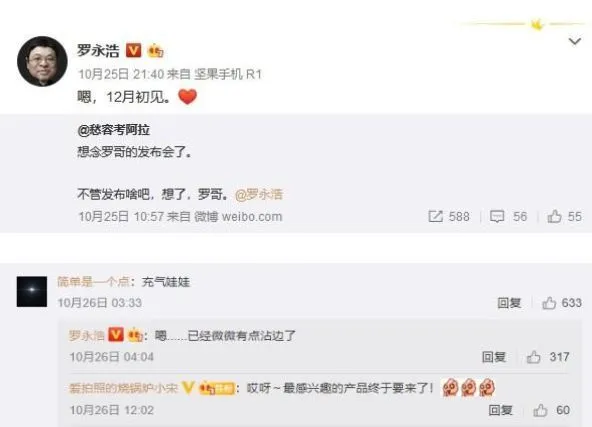Reply to 罗永浩's 04:04 sub-comment
The image size is (592, 427).
493,357
